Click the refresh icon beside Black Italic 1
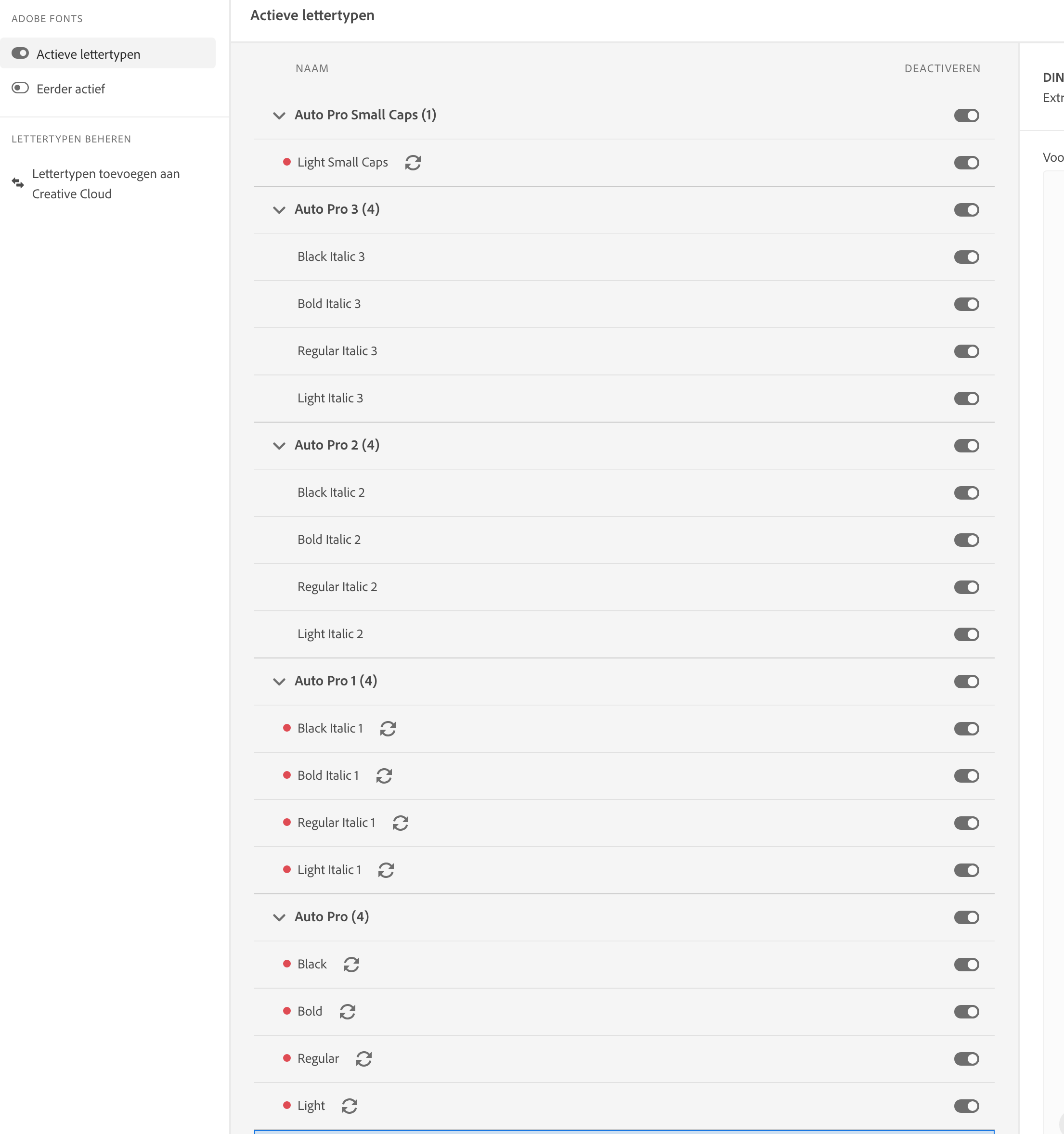The height and width of the screenshot is (1134, 1064). [x=388, y=728]
